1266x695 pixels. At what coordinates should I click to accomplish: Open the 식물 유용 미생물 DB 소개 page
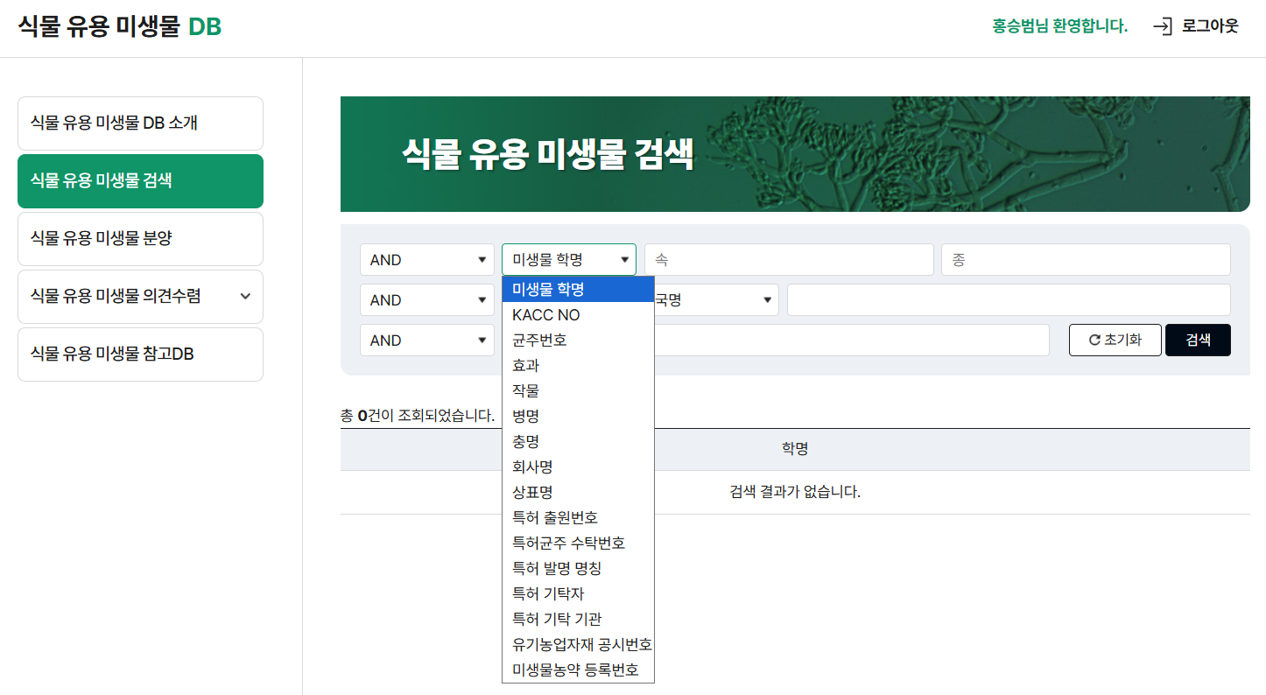[x=140, y=122]
